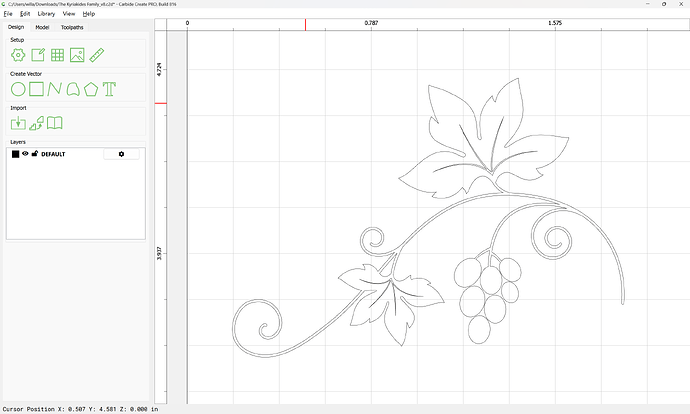
Task: Click the background image icon in Setup
Action: [77, 55]
